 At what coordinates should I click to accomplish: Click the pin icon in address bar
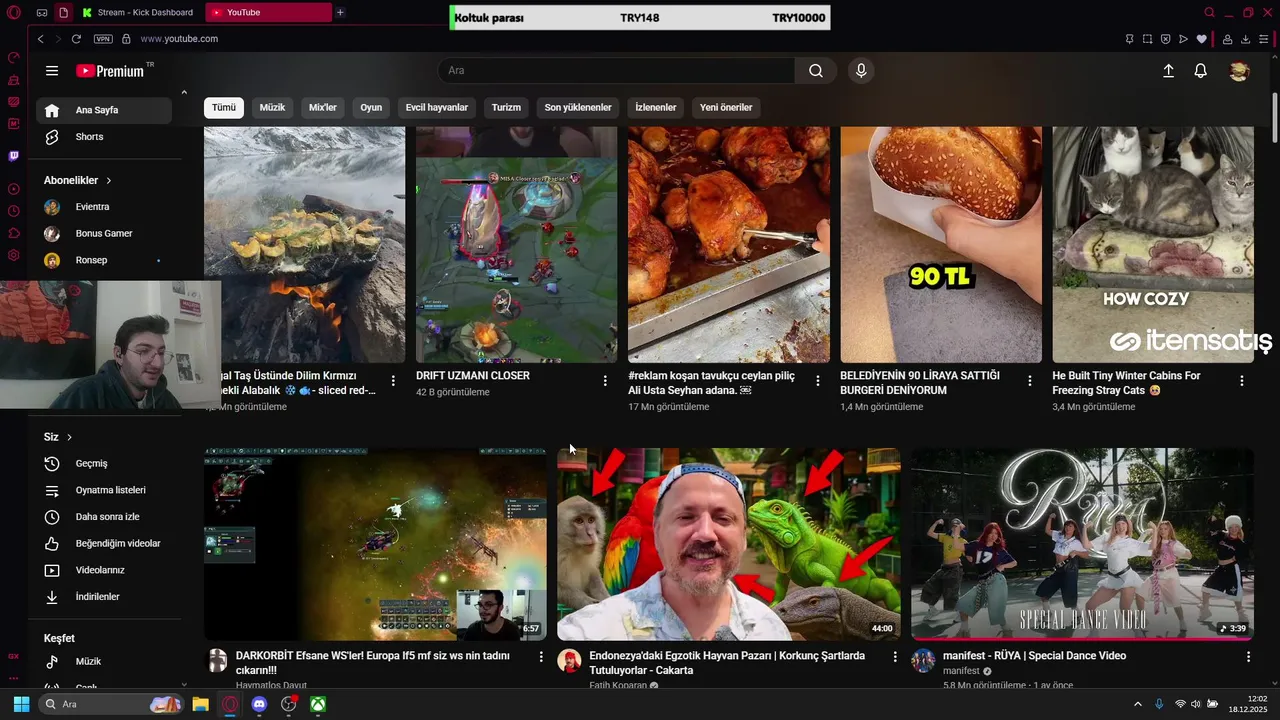tap(1129, 39)
